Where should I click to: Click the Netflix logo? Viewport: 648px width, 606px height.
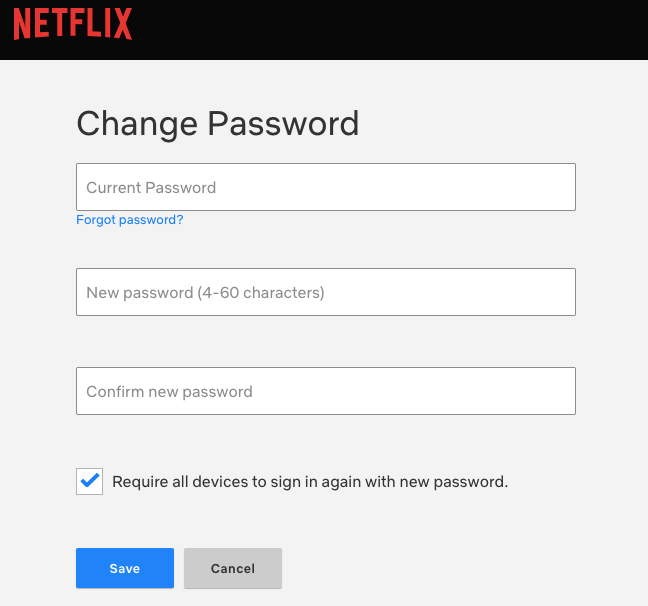72,23
